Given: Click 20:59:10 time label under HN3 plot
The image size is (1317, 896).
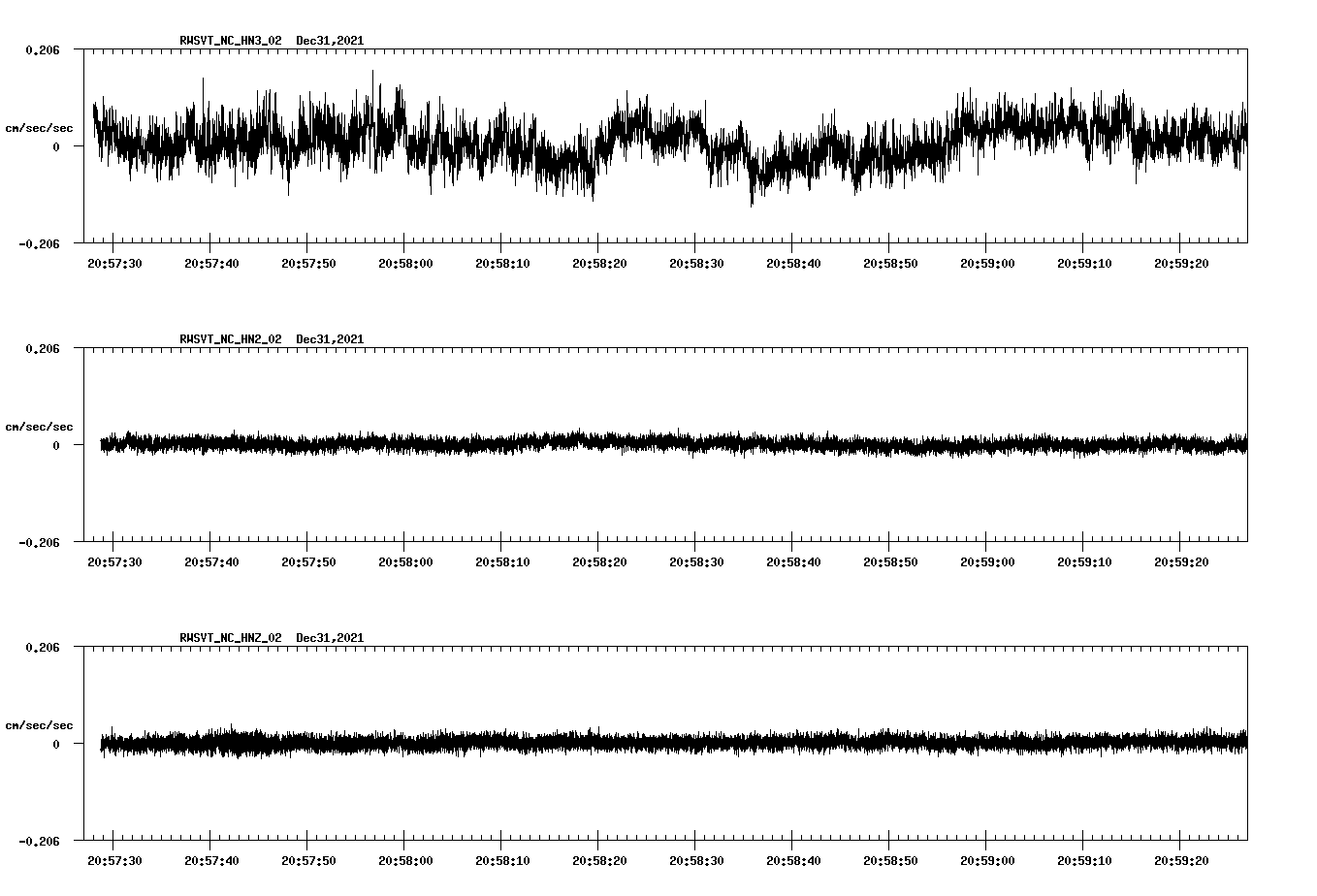Looking at the screenshot, I should pos(1085,263).
